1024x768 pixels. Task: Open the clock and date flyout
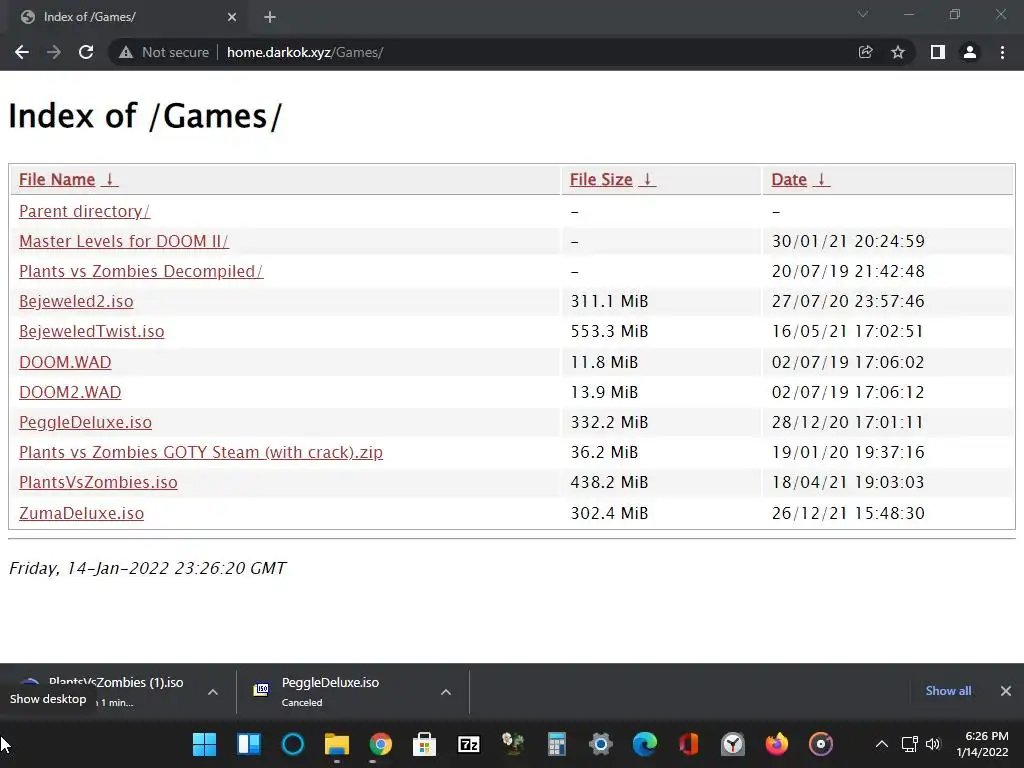pos(982,744)
